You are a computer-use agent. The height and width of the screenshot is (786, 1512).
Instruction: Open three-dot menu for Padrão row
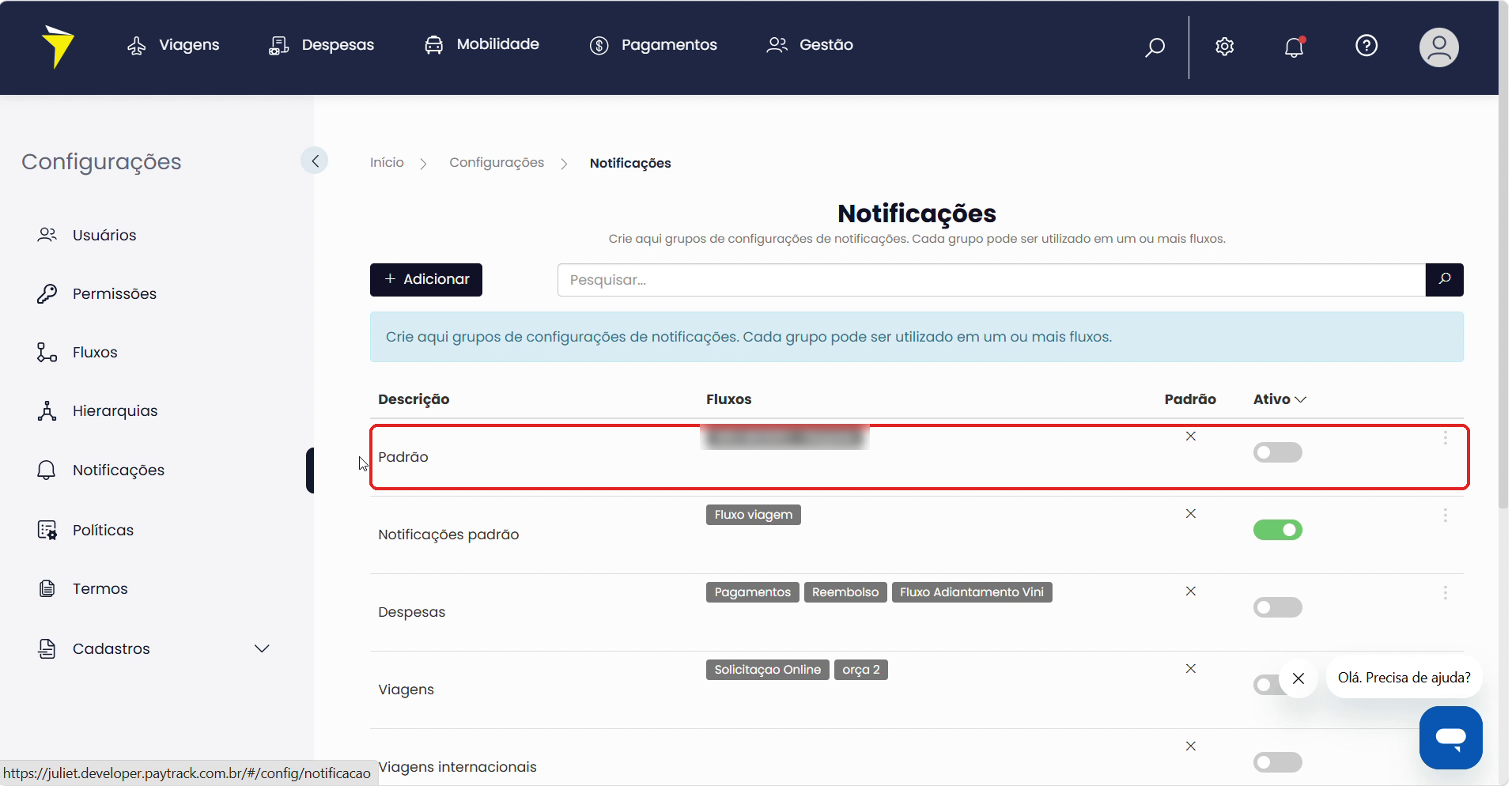pyautogui.click(x=1446, y=437)
